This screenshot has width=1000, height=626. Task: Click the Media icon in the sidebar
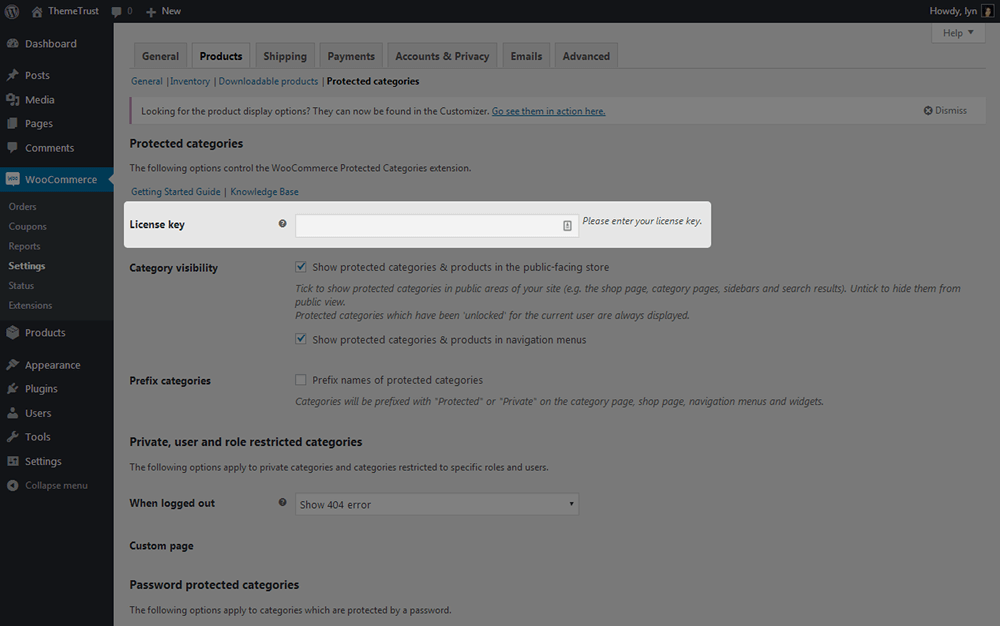pos(13,99)
